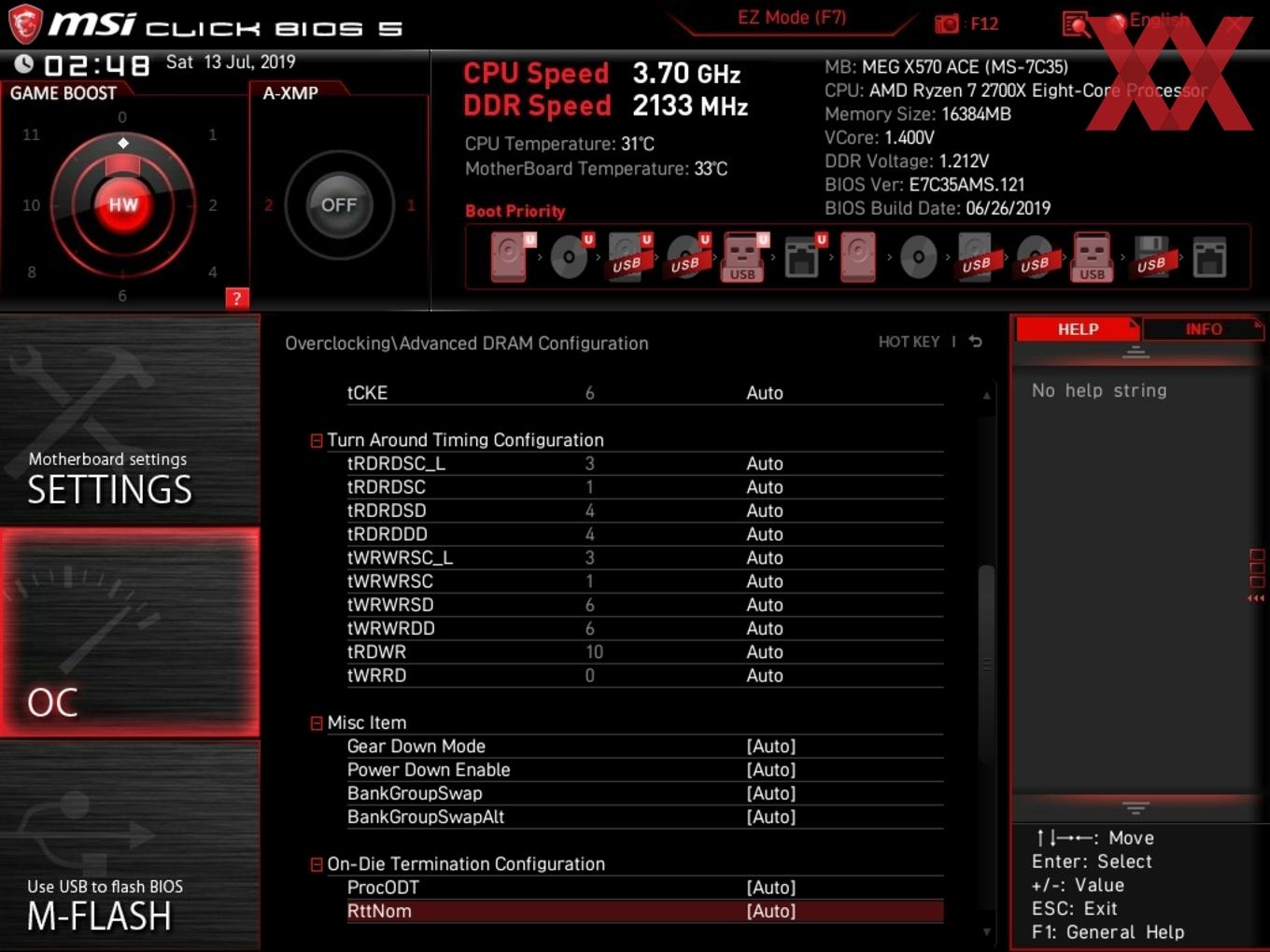Image resolution: width=1270 pixels, height=952 pixels.
Task: Select A-XMP profile 2
Action: [x=268, y=205]
